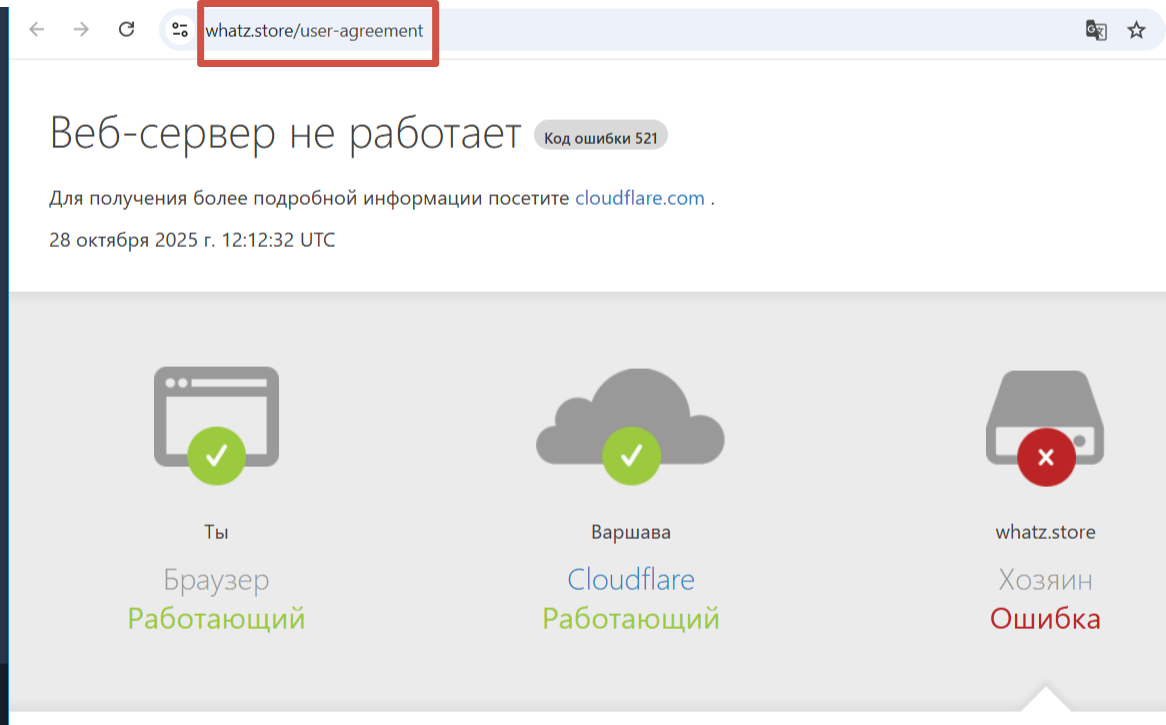1166x725 pixels.
Task: Click the browser back arrow
Action: [x=37, y=29]
